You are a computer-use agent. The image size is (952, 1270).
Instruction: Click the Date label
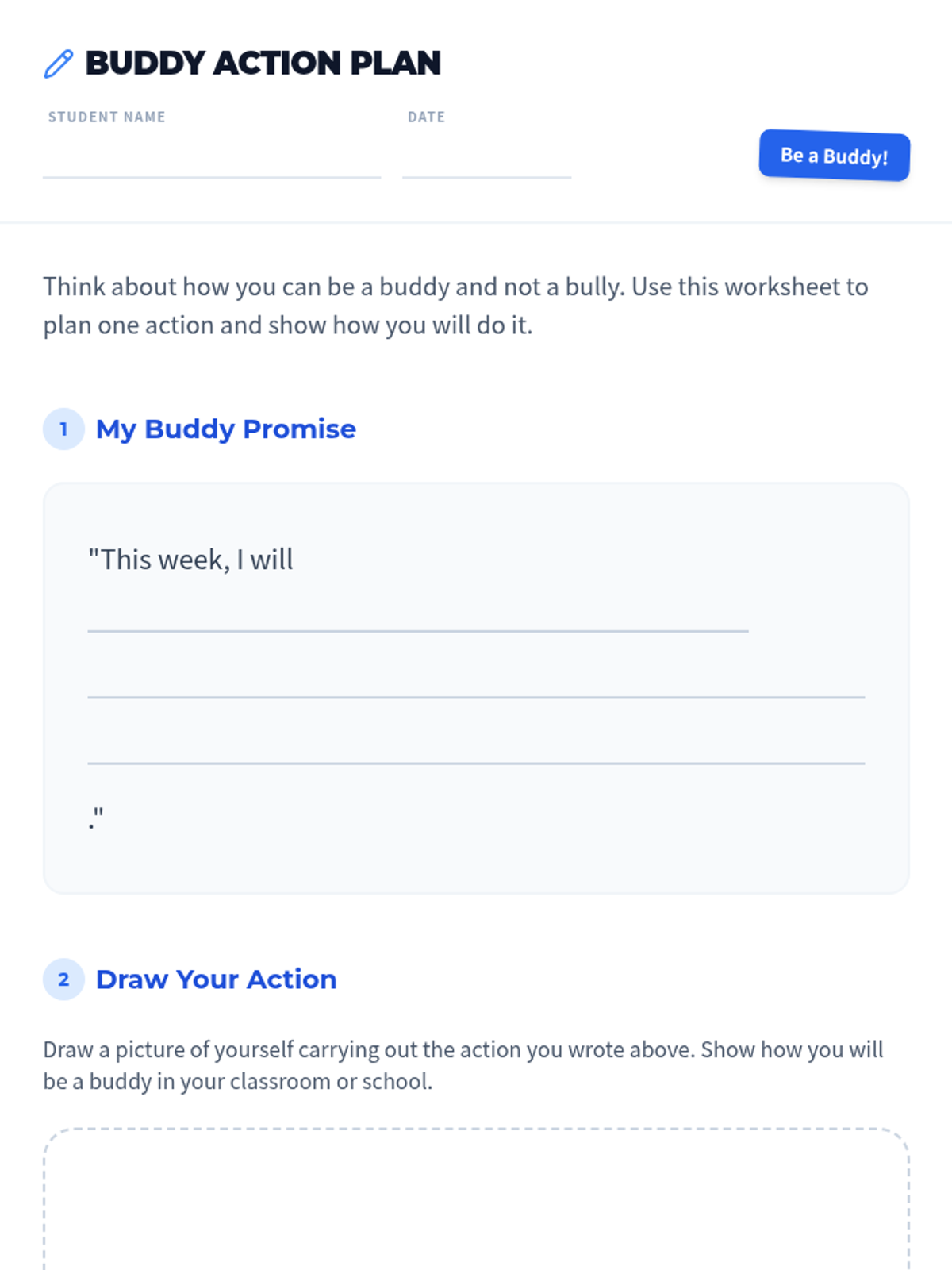[426, 117]
